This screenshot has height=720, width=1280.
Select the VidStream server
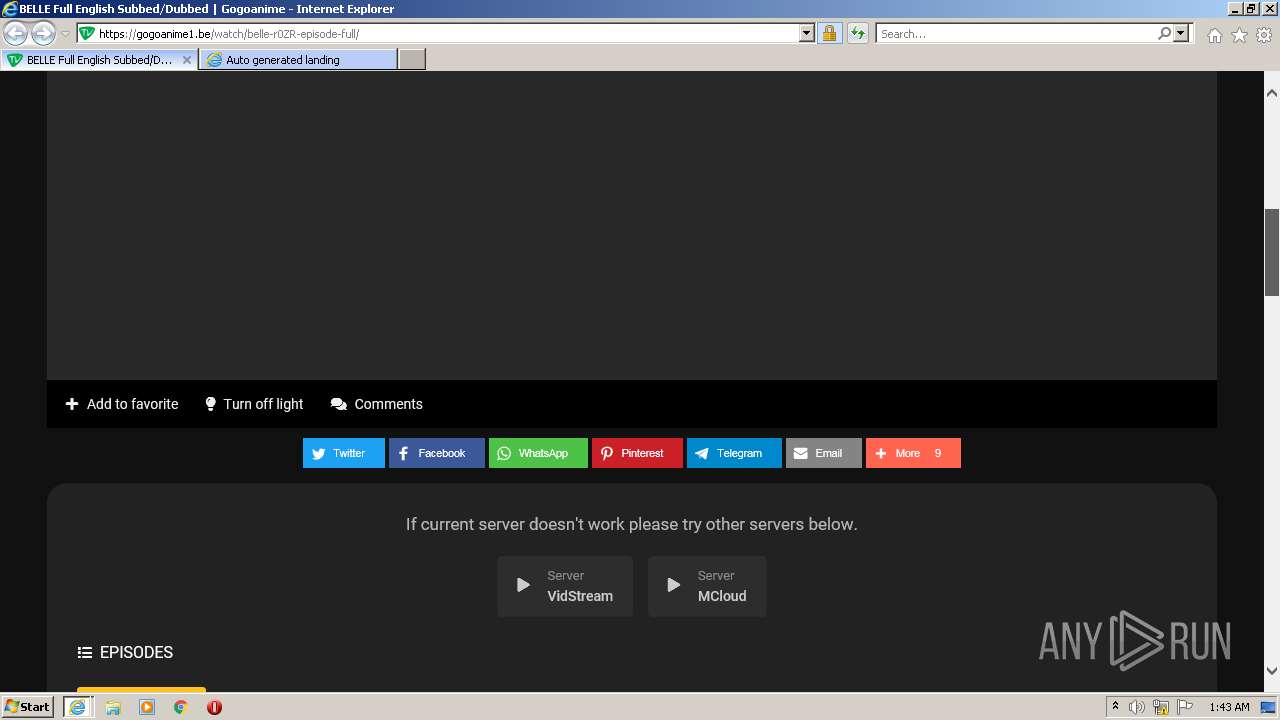tap(565, 586)
